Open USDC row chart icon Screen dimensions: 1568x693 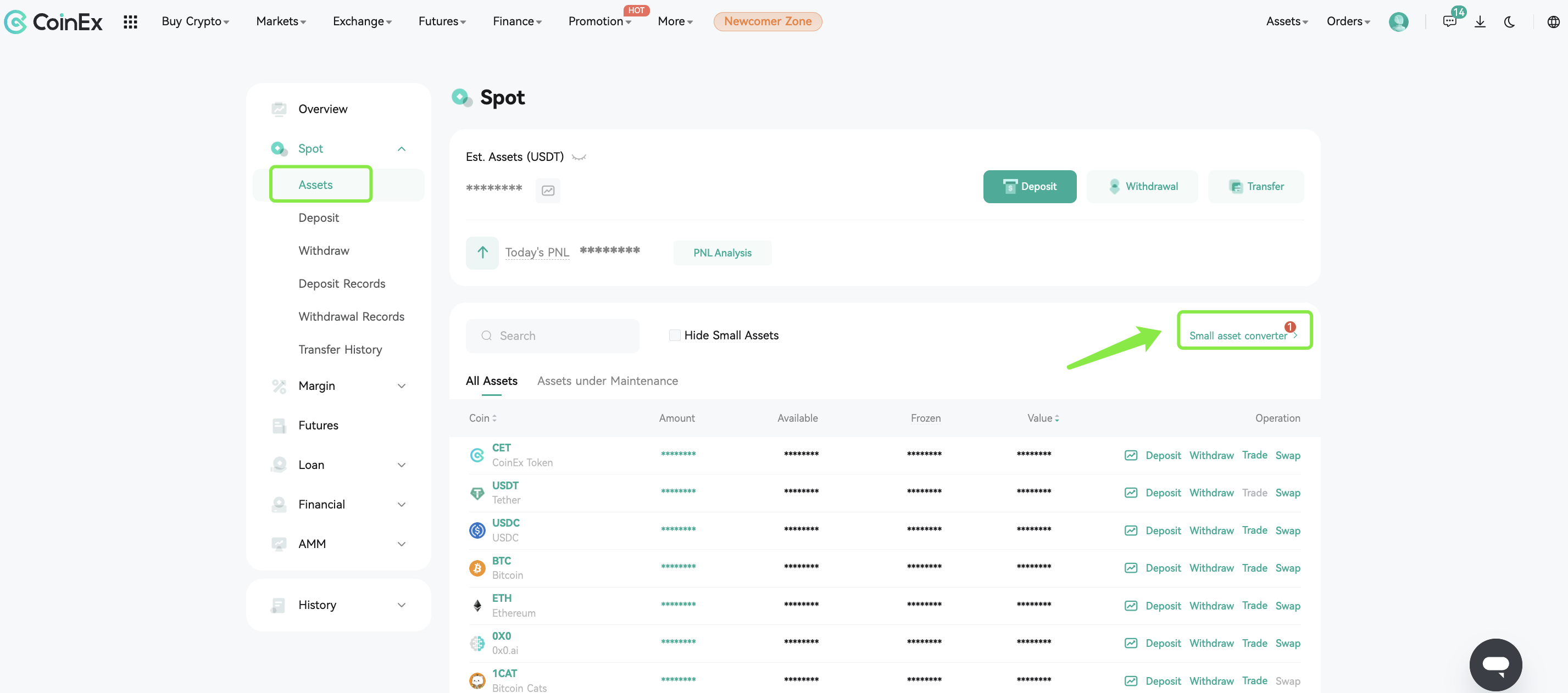click(1130, 530)
